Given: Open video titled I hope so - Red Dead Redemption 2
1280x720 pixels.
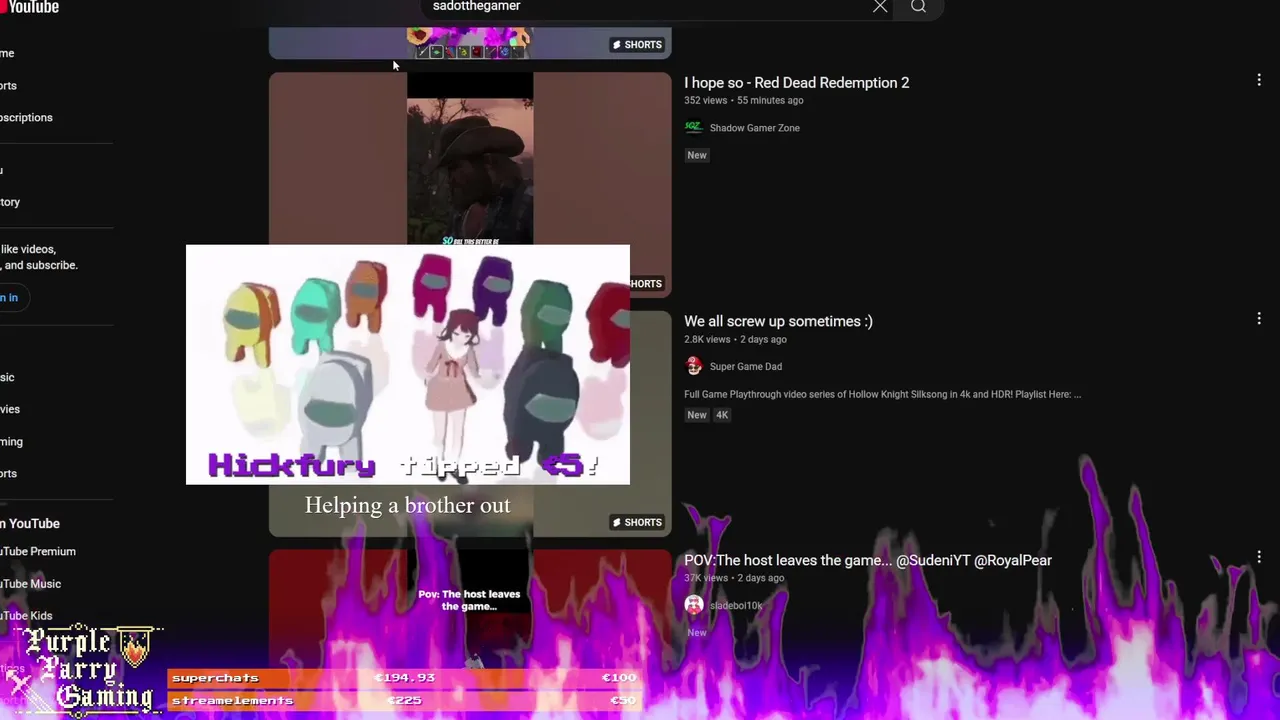Looking at the screenshot, I should [x=796, y=83].
